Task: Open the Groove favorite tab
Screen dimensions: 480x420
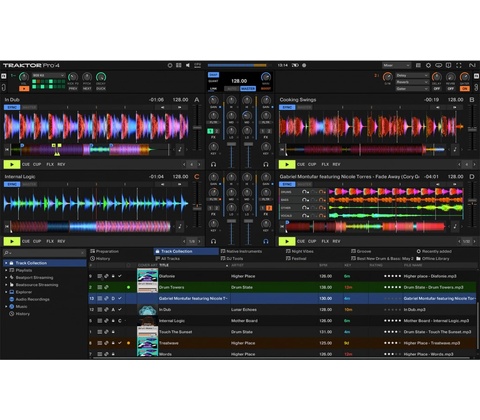Action: click(361, 251)
